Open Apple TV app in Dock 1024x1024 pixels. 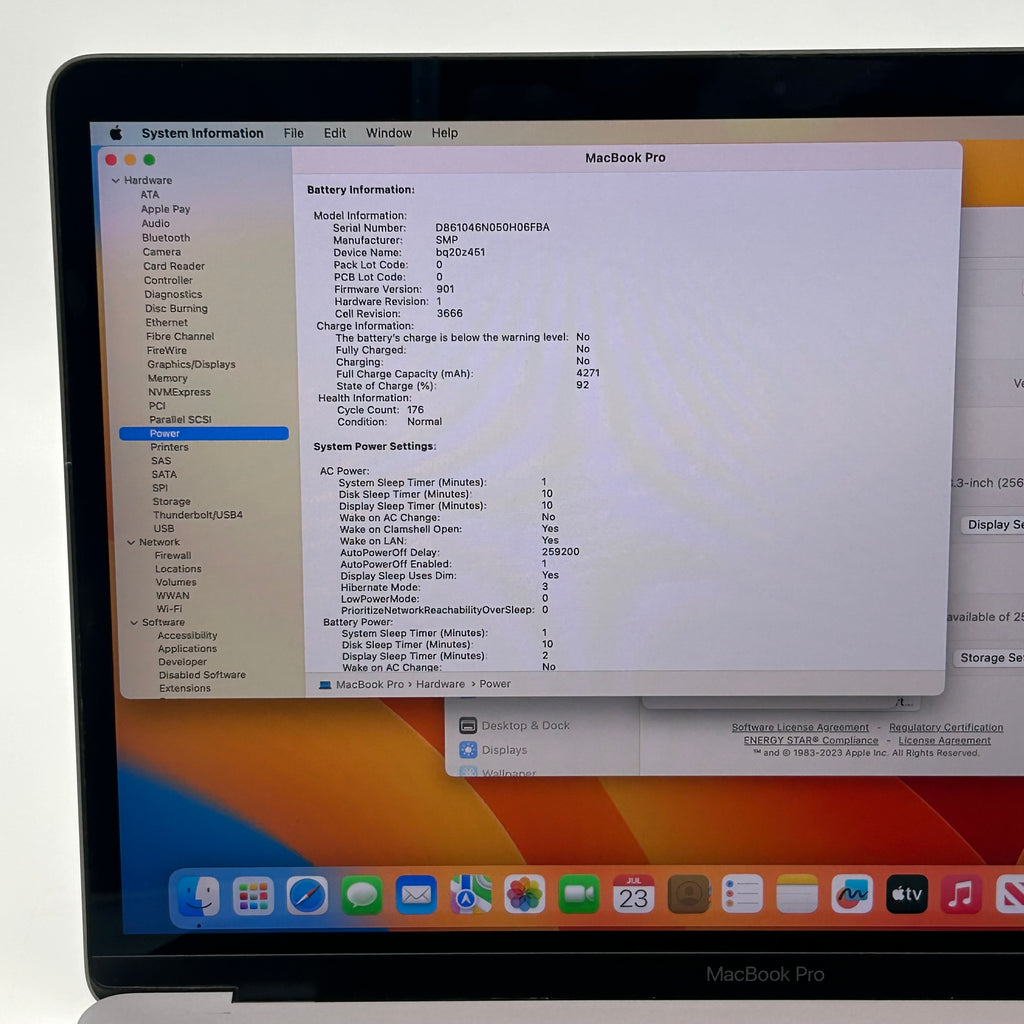pyautogui.click(x=906, y=893)
